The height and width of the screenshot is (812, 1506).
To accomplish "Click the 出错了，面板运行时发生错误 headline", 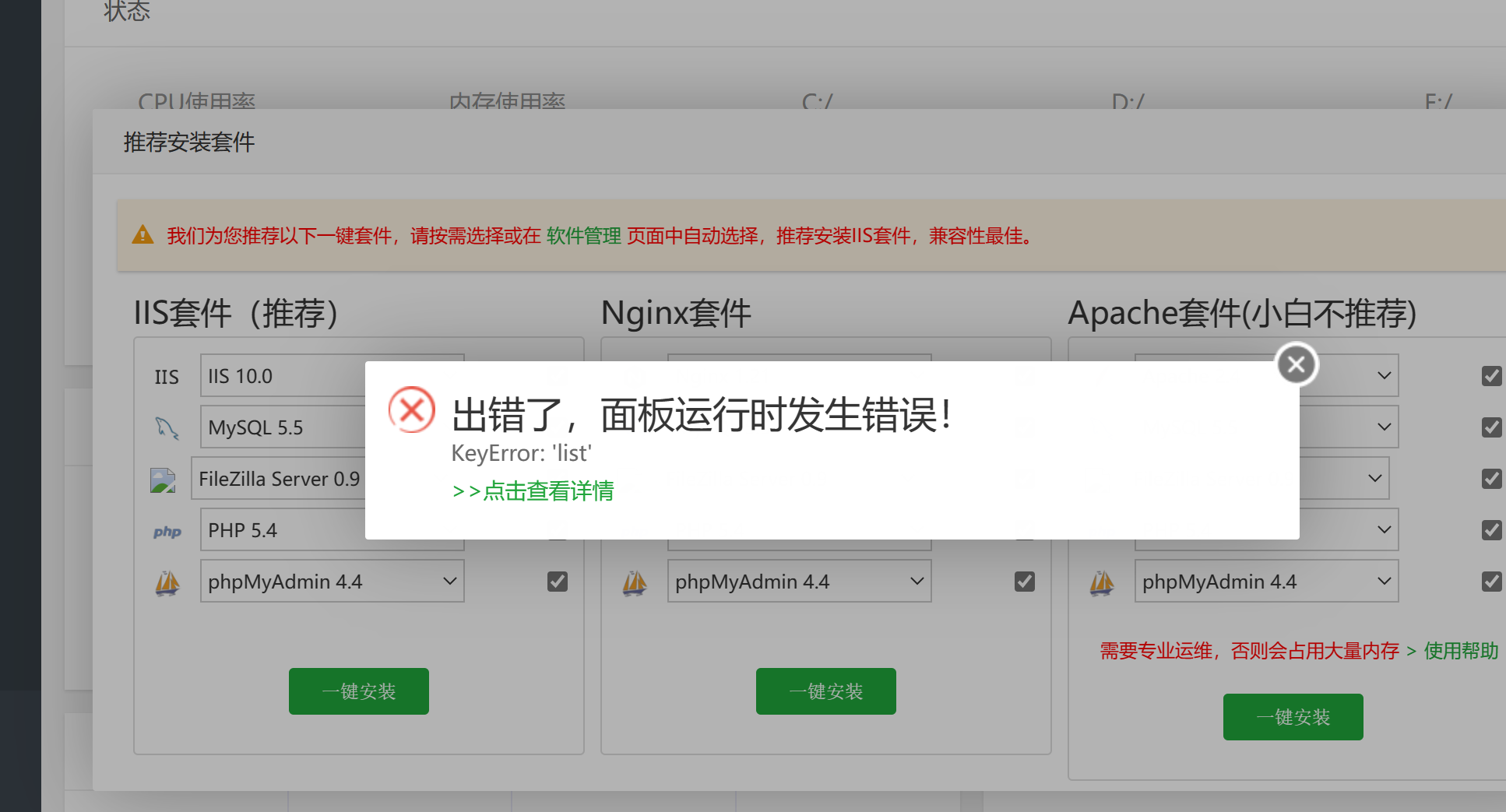I will [x=702, y=414].
